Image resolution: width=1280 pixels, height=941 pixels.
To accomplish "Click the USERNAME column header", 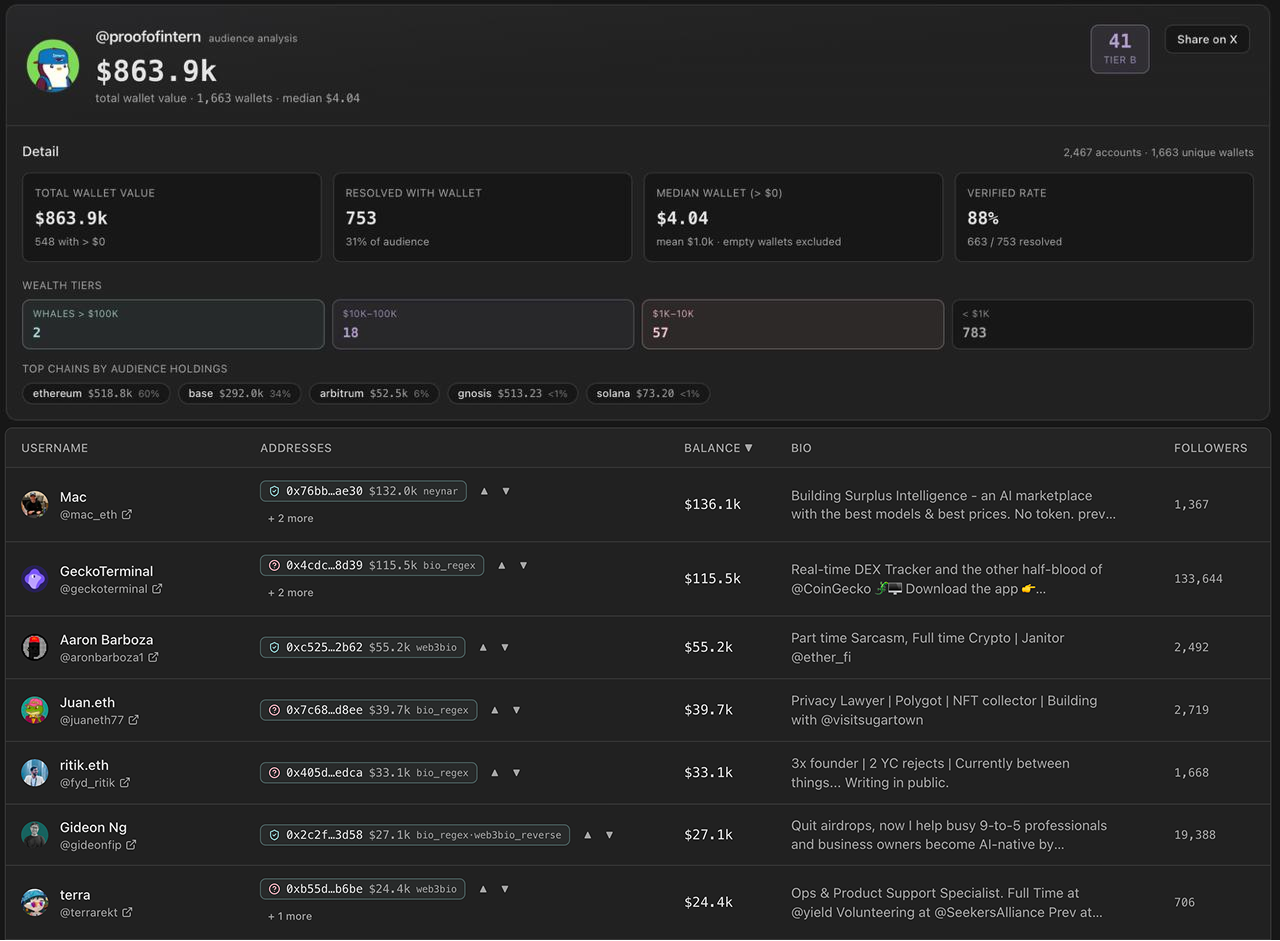I will pos(55,448).
